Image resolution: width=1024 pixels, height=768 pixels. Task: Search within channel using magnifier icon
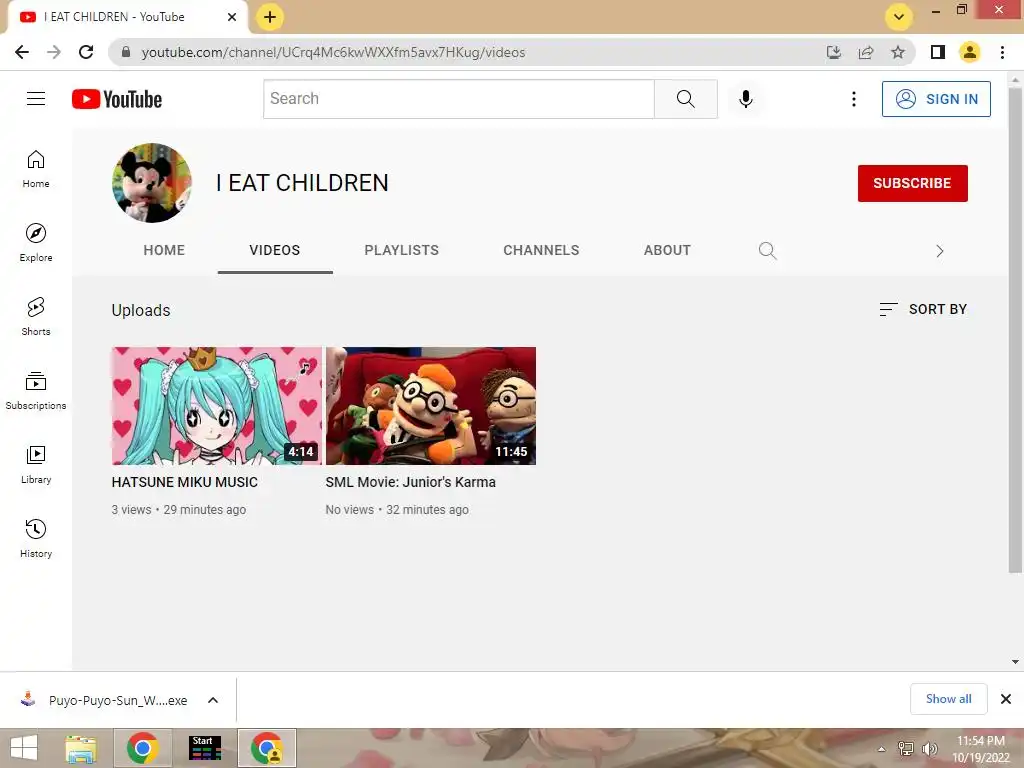[767, 251]
